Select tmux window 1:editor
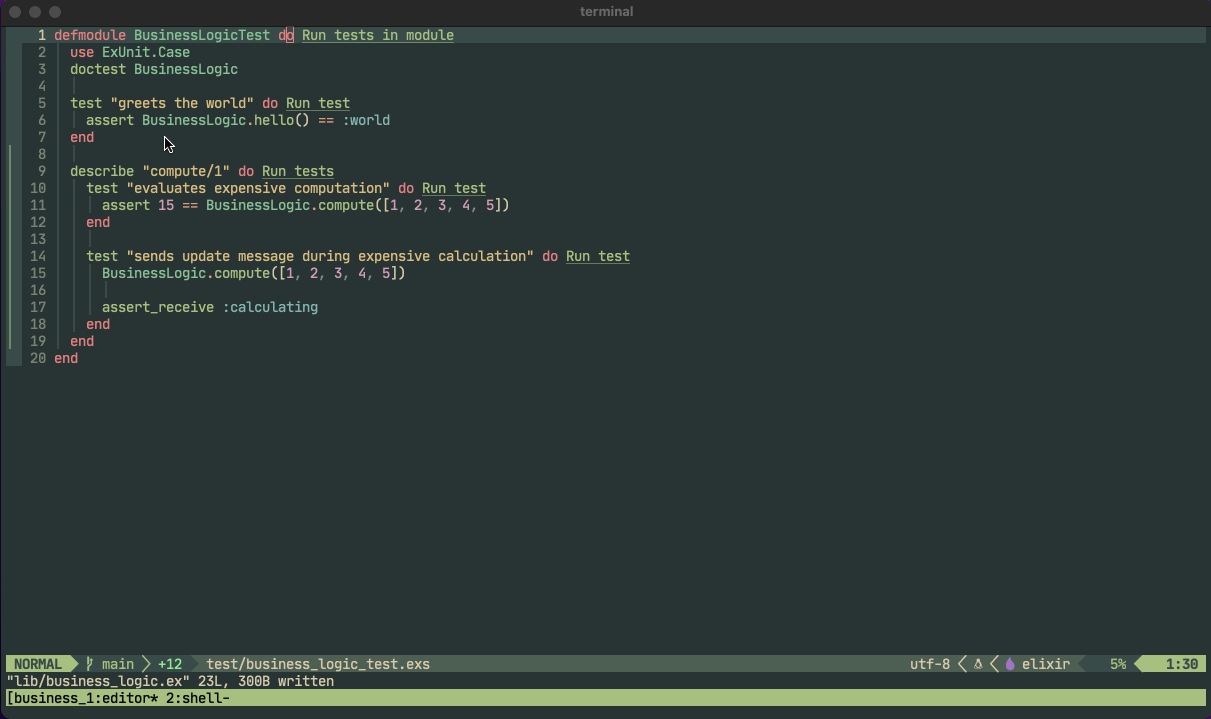This screenshot has height=719, width=1211. point(122,698)
